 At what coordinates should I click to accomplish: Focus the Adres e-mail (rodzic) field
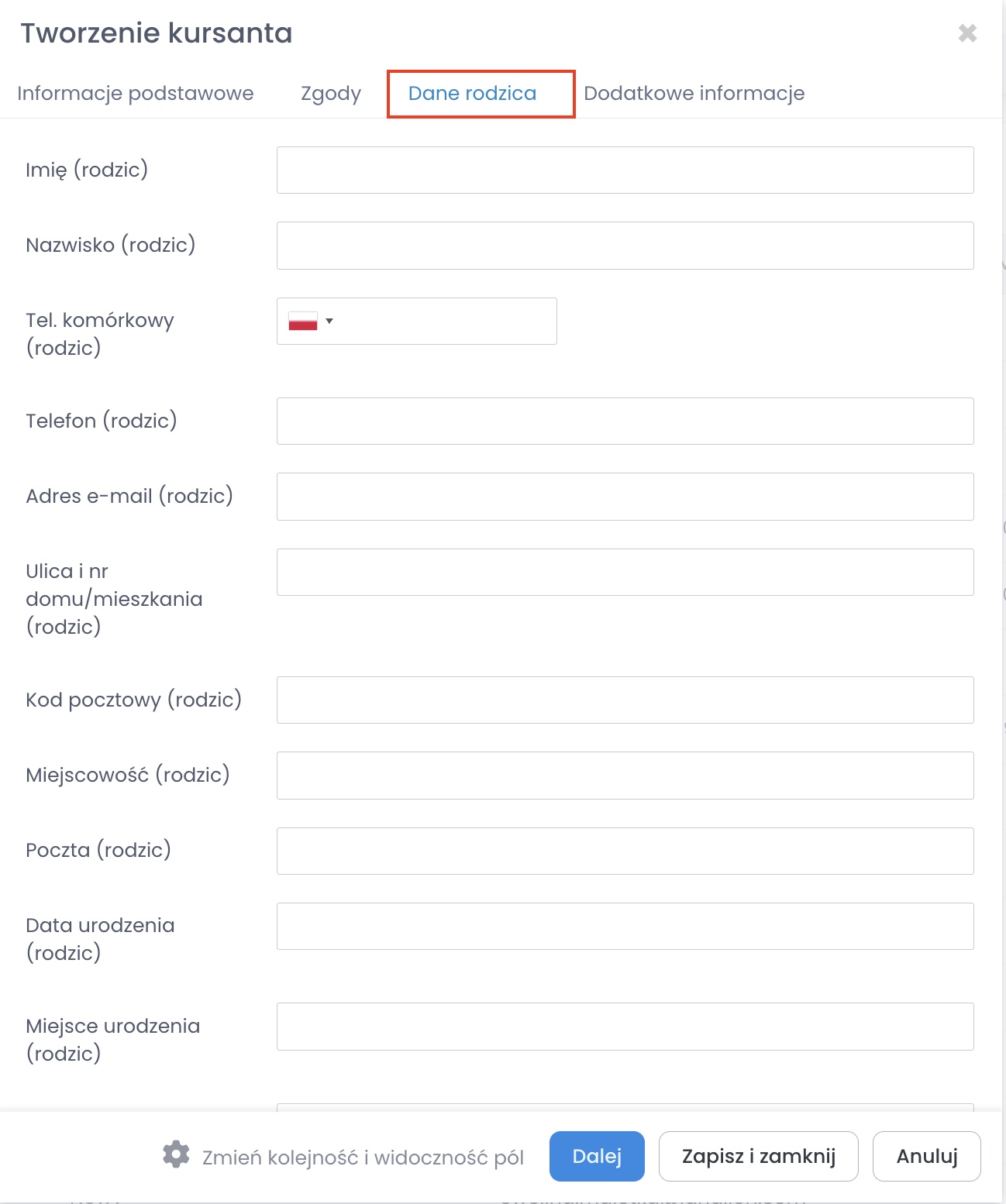(625, 497)
